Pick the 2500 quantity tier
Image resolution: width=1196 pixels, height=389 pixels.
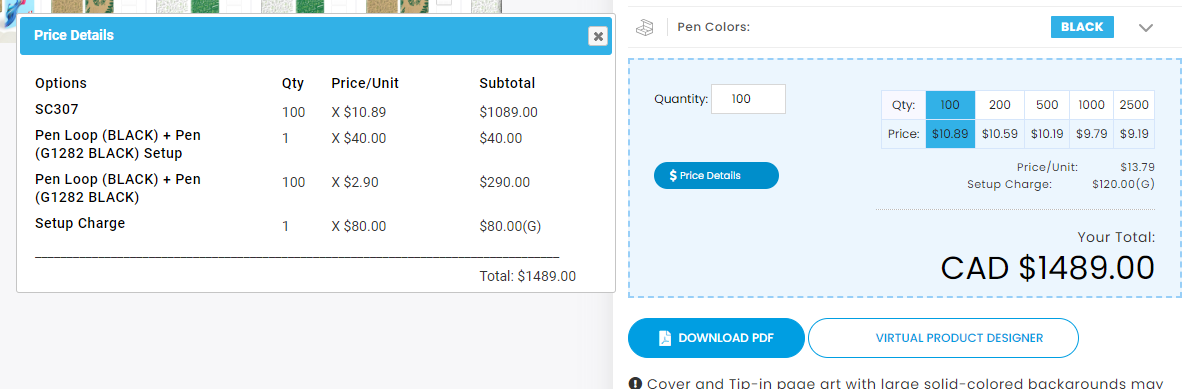(1133, 105)
